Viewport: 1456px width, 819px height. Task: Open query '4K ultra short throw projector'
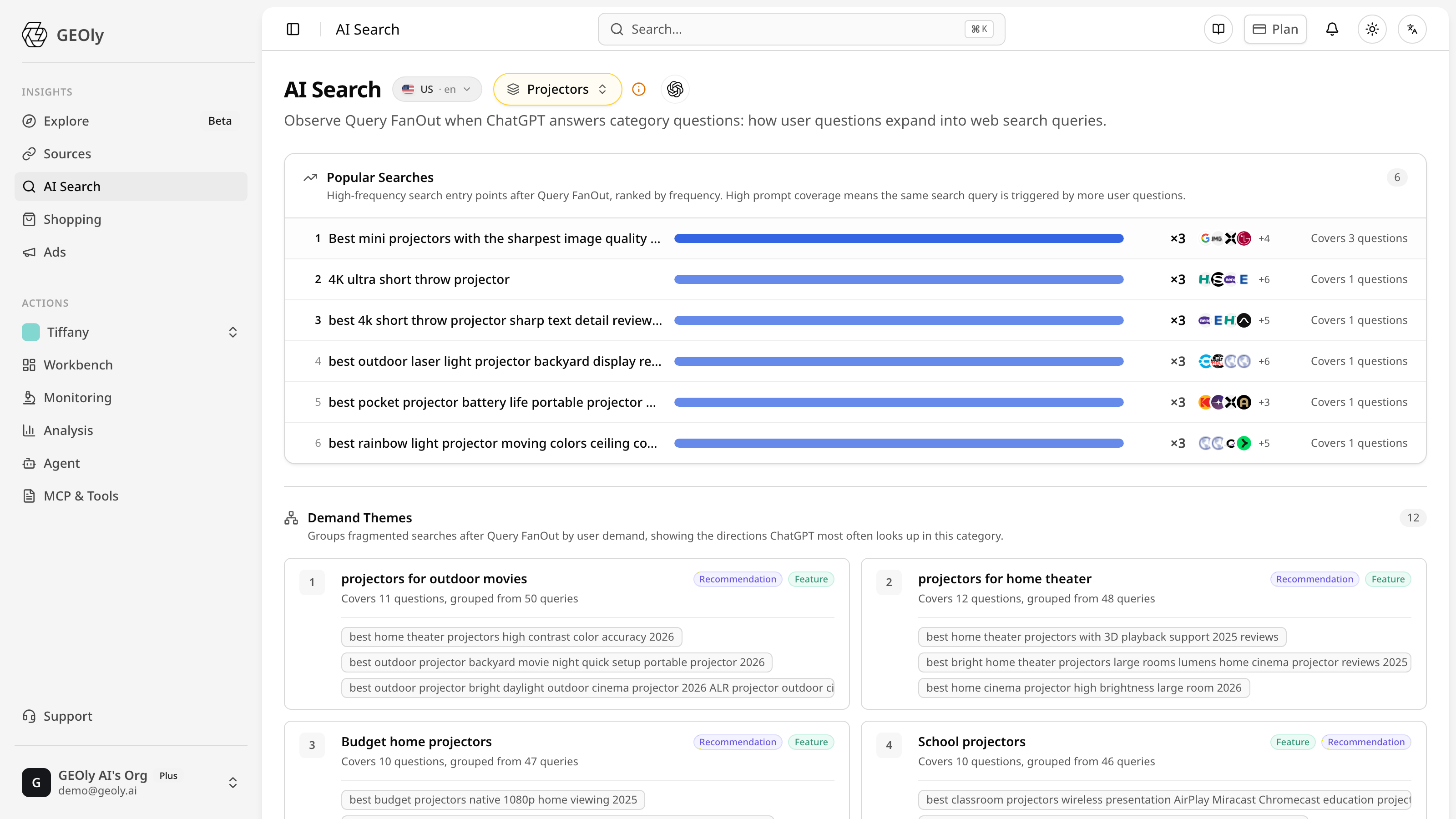pyautogui.click(x=419, y=279)
